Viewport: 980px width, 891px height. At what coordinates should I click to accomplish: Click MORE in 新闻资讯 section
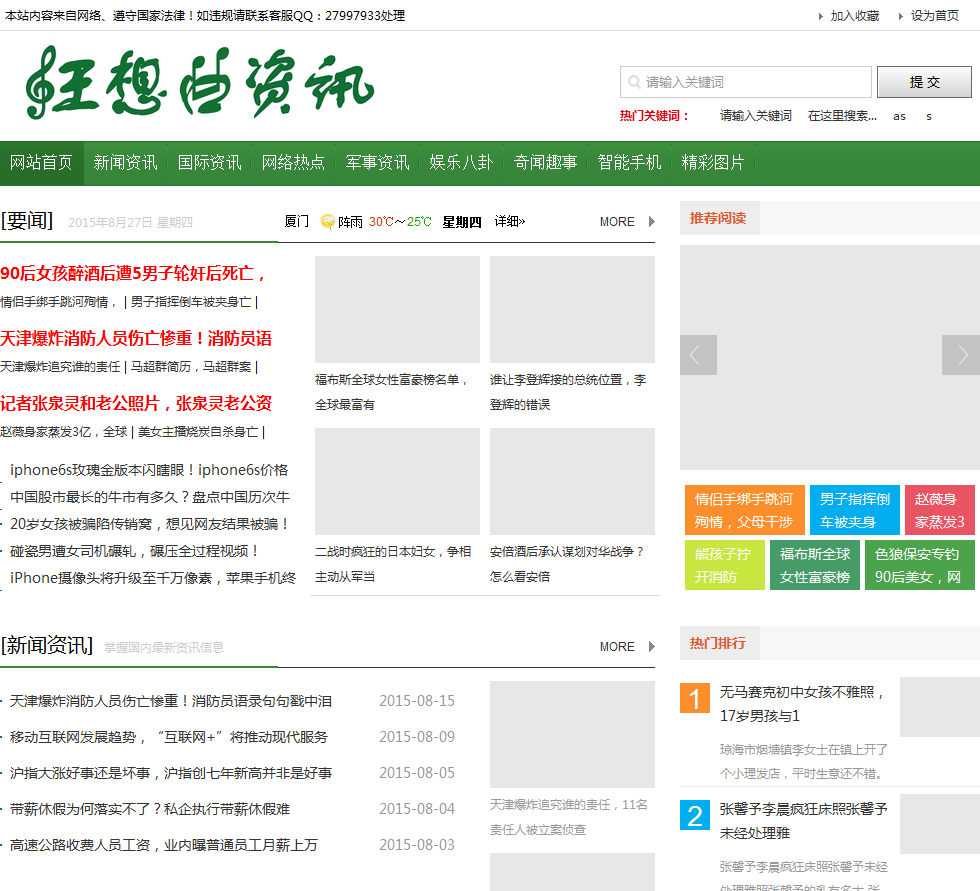[617, 647]
